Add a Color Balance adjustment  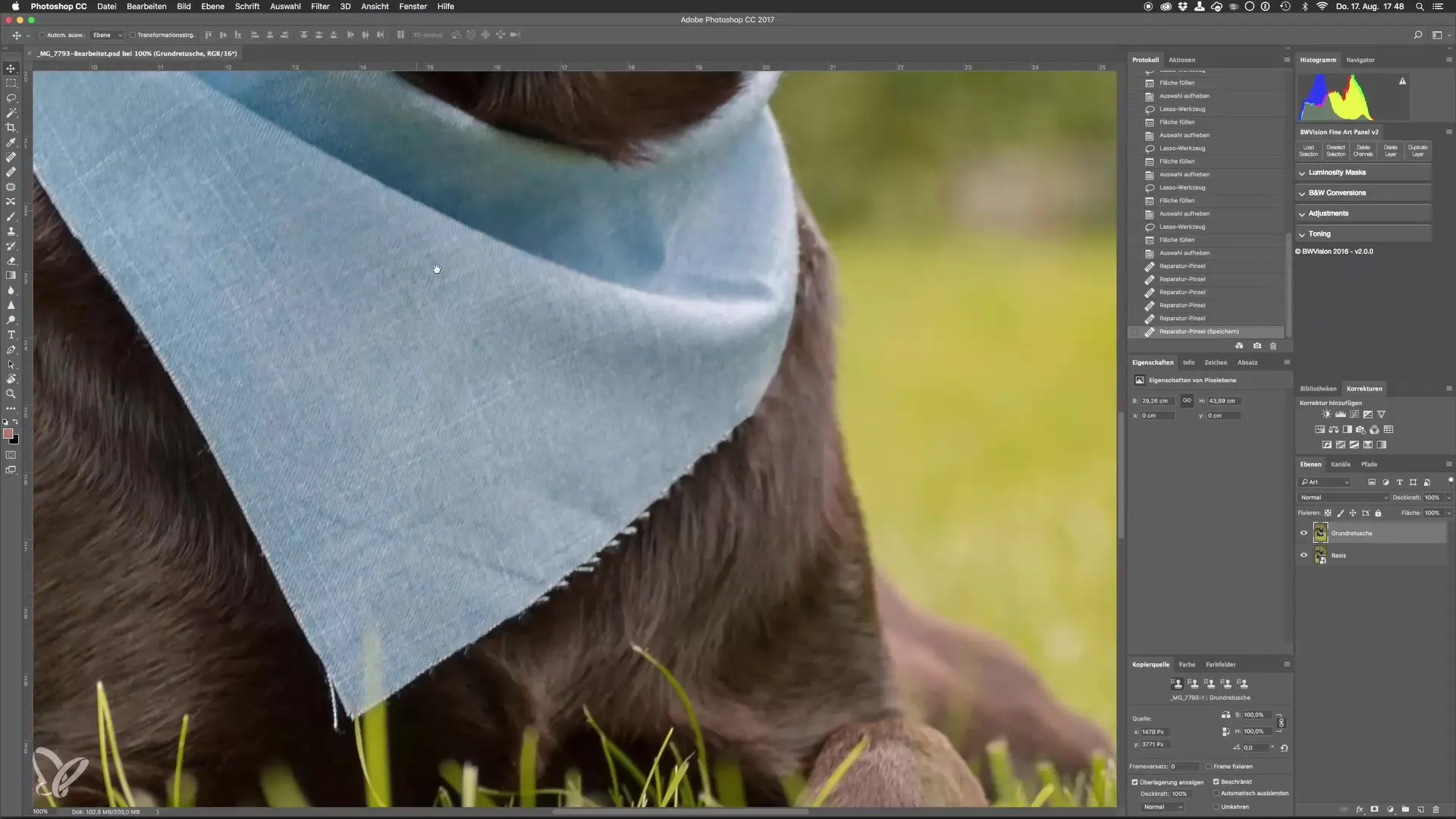click(x=1334, y=429)
